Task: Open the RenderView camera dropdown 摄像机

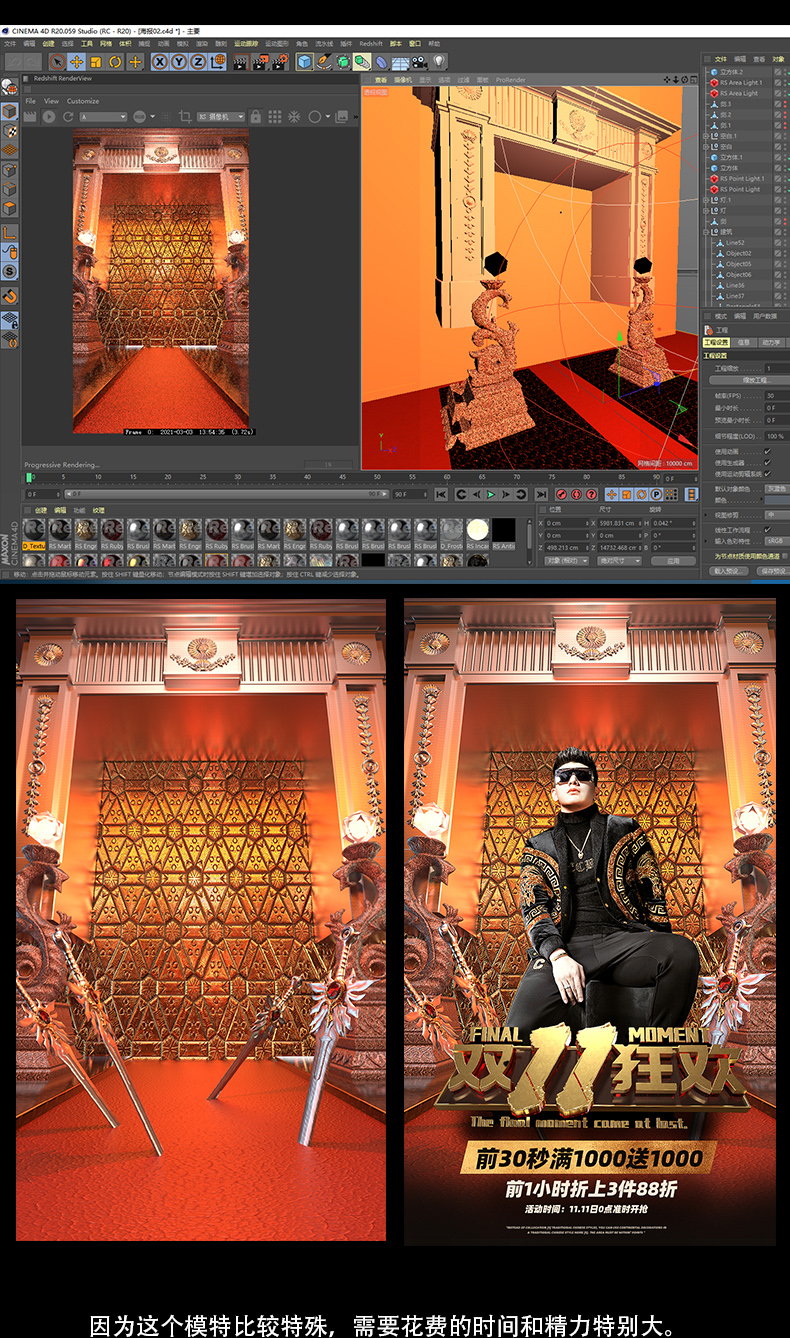Action: (221, 117)
